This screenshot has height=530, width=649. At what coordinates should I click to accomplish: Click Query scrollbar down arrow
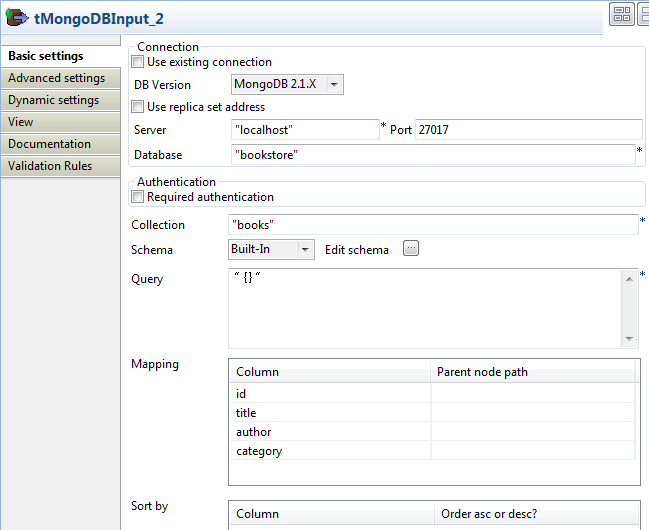click(x=629, y=339)
